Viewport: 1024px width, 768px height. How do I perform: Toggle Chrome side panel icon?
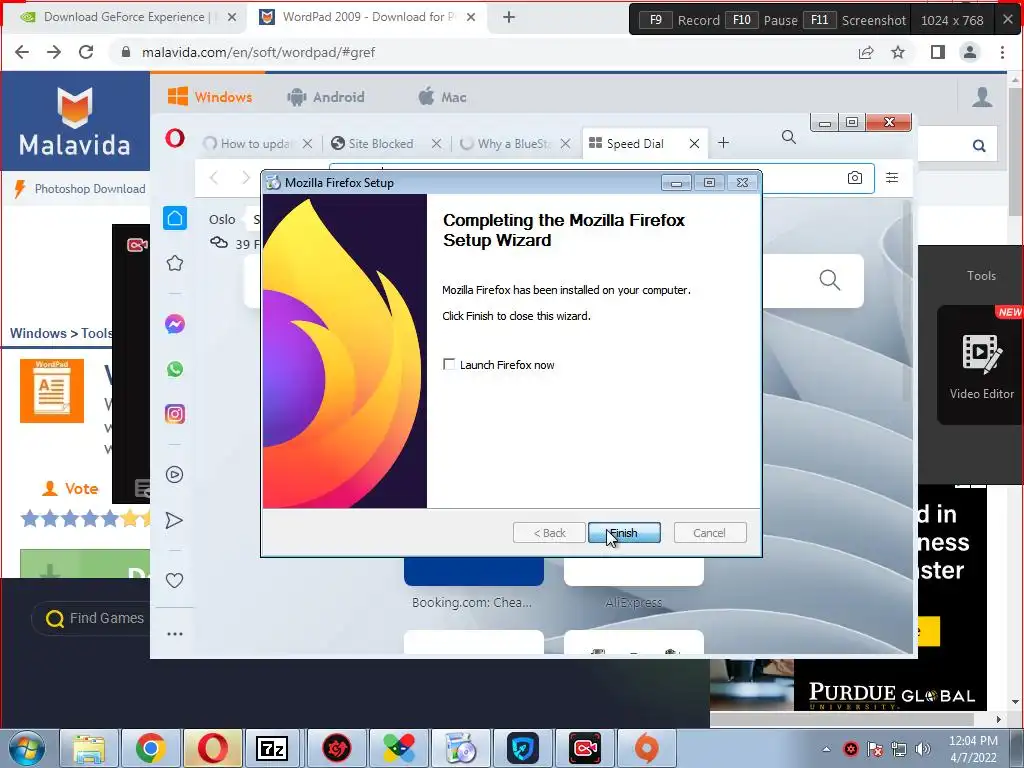point(937,52)
